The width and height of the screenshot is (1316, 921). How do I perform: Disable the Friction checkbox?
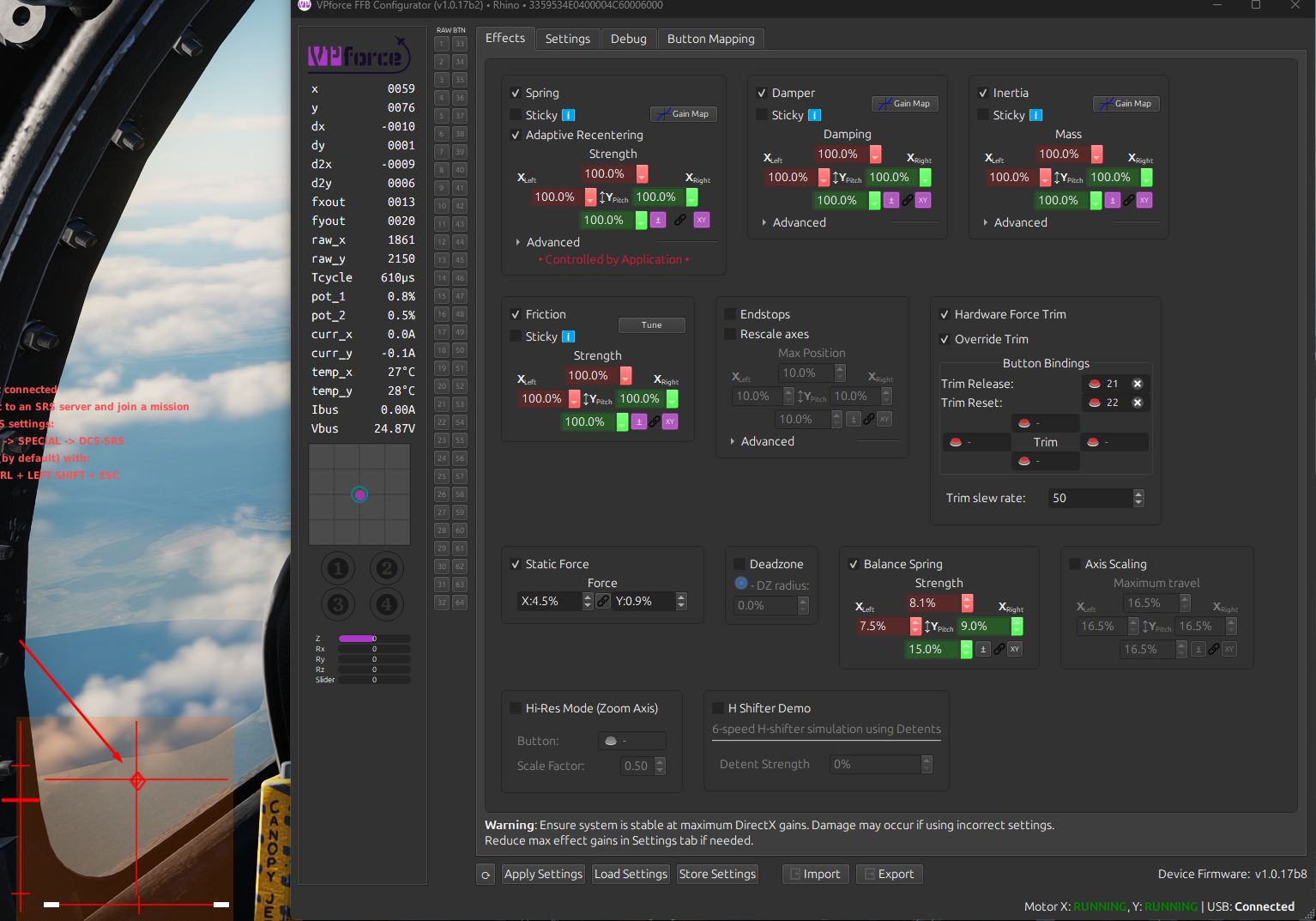pos(516,314)
